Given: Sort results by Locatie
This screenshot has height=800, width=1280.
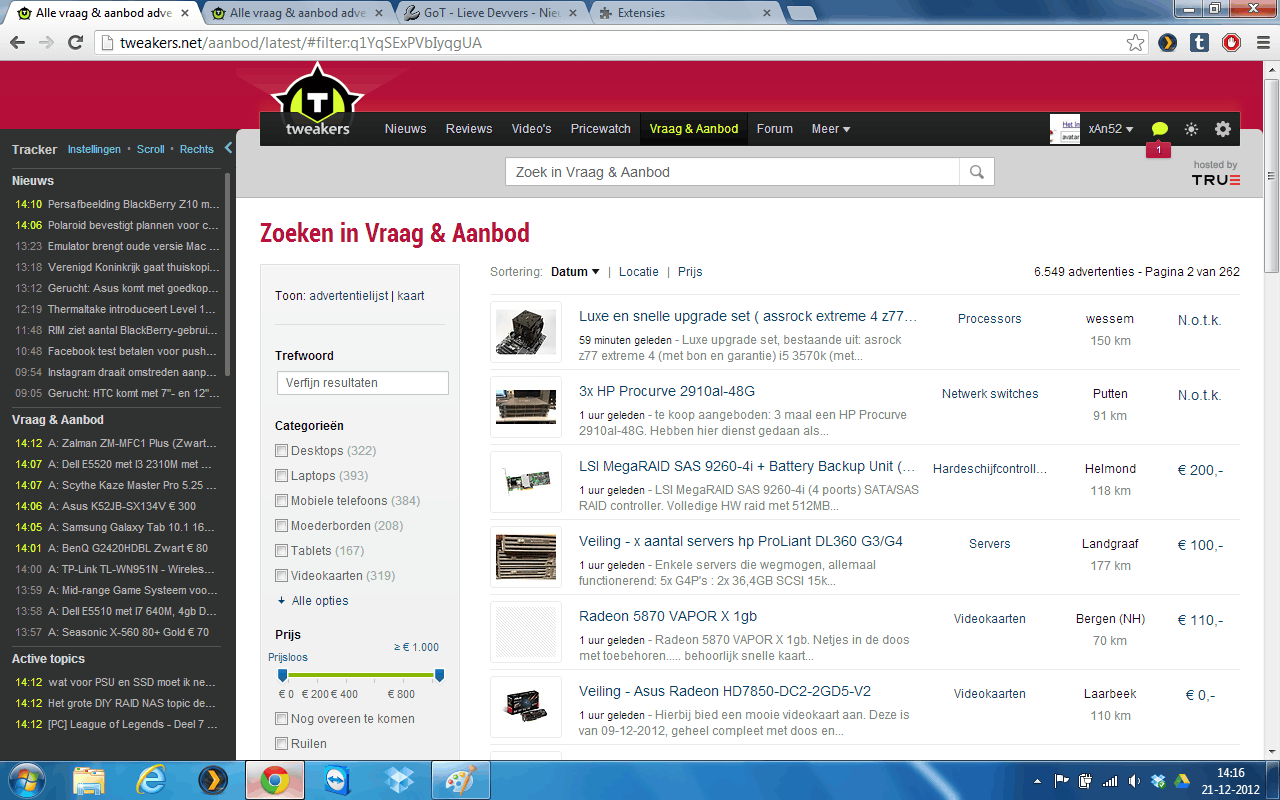Looking at the screenshot, I should (639, 272).
